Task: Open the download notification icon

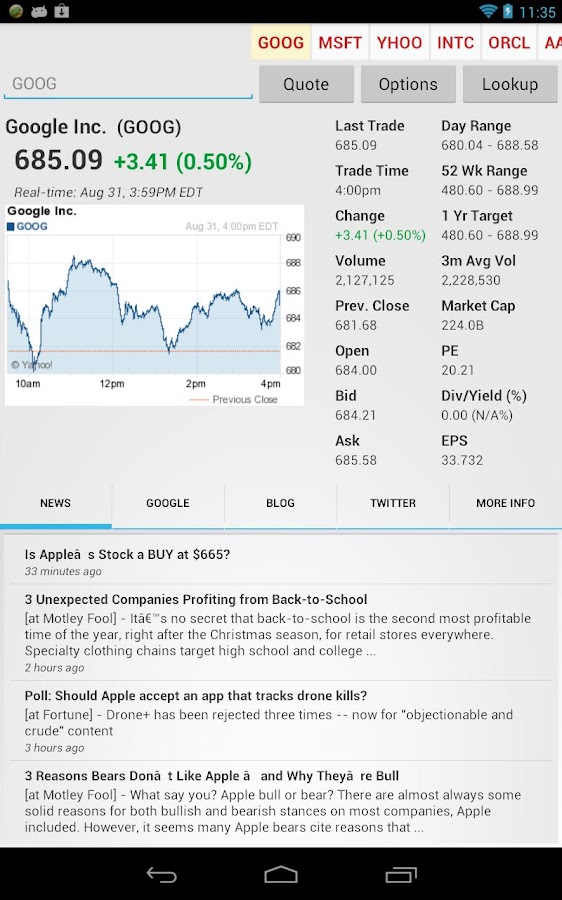Action: [61, 11]
